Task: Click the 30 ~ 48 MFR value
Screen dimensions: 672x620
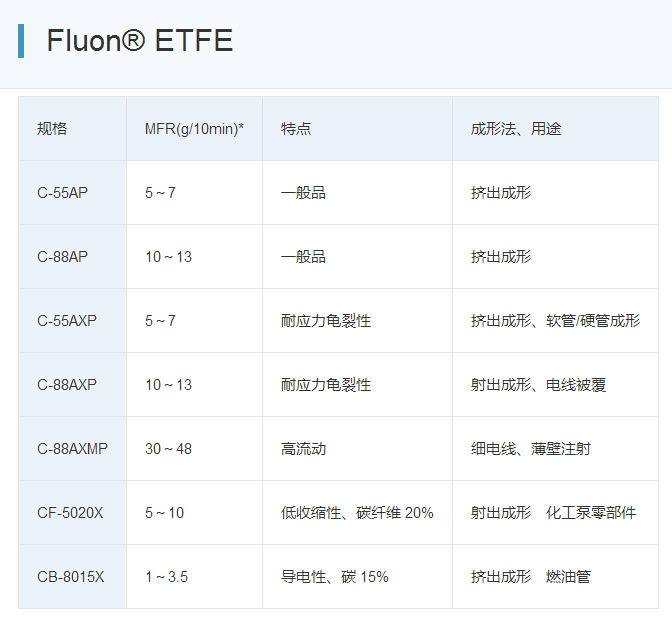Action: point(168,449)
